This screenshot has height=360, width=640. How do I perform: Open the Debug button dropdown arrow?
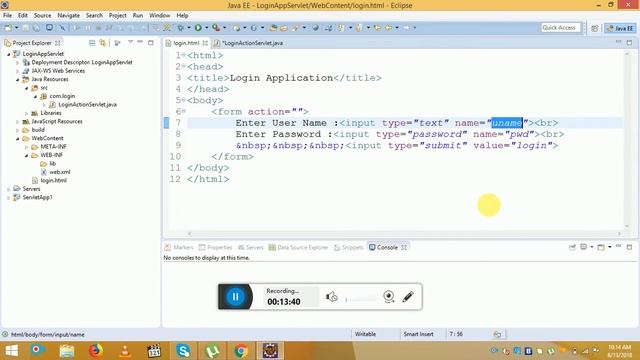tap(189, 28)
